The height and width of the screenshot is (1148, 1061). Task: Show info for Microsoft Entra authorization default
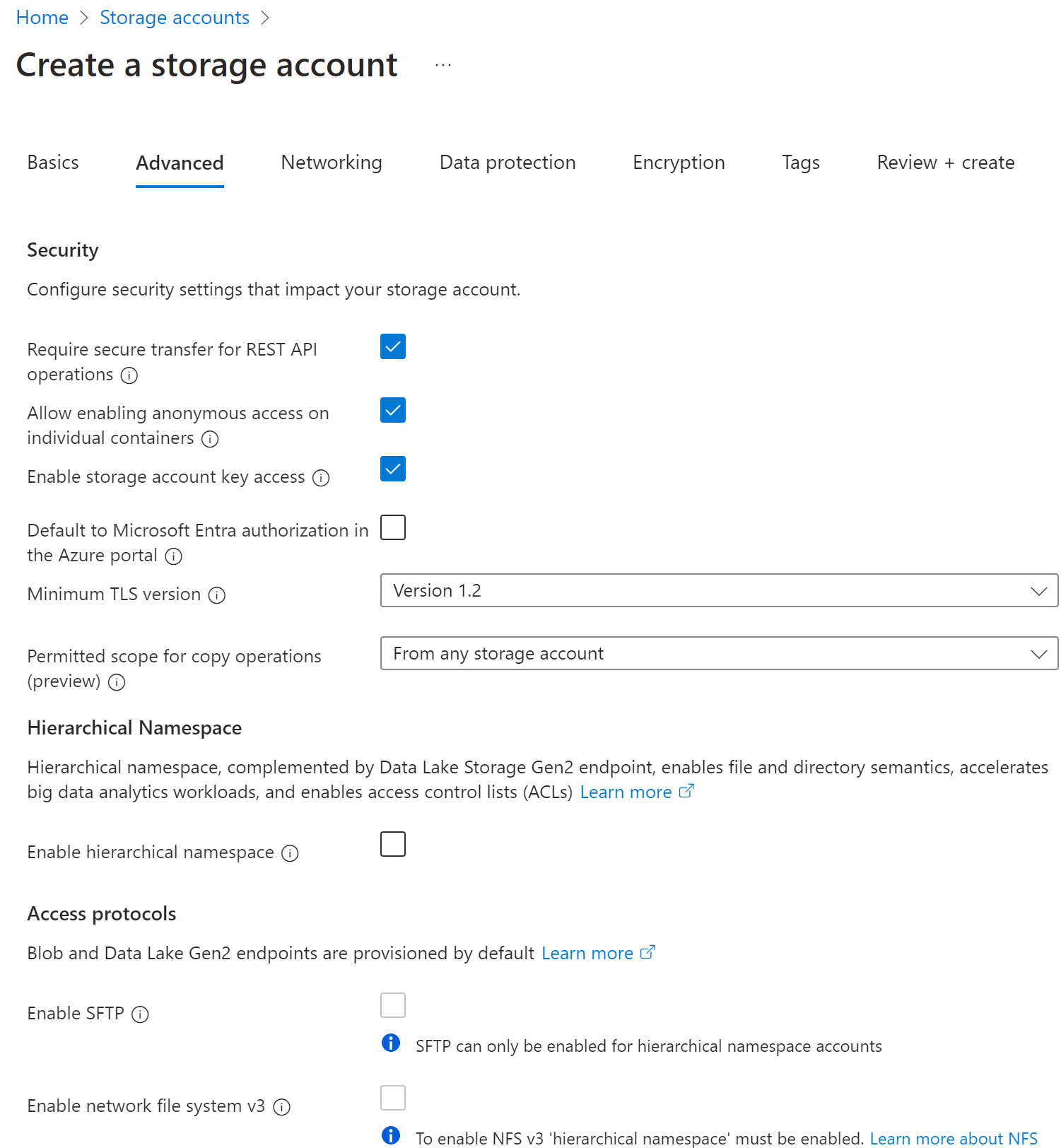(173, 556)
